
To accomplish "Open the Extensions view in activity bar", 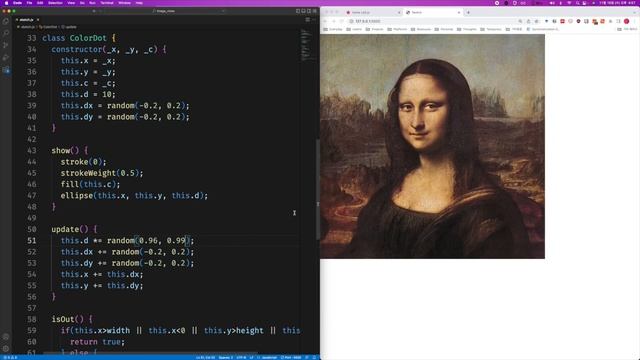I will point(6,70).
